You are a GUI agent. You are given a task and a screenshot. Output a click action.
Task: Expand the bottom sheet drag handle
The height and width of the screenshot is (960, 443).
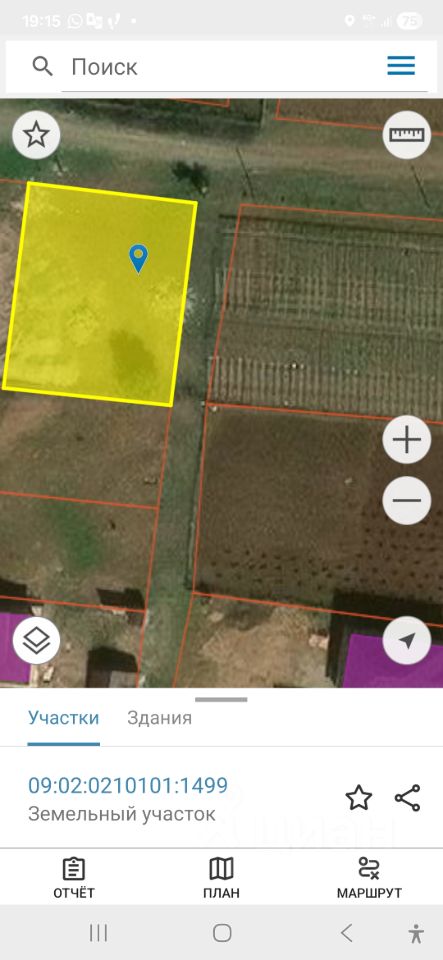(221, 699)
